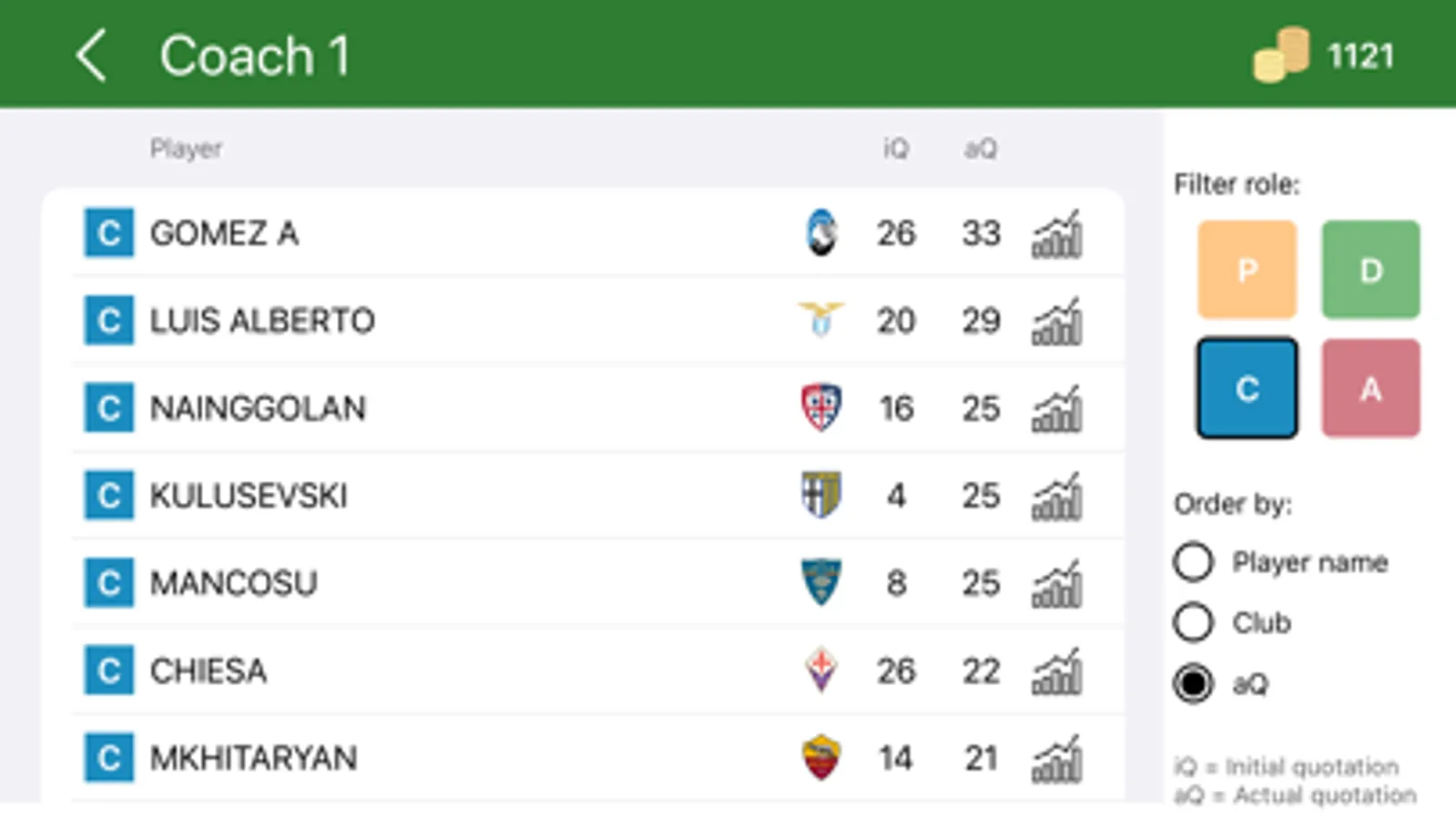Click the Atalanta club crest
The height and width of the screenshot is (820, 1456).
click(821, 233)
